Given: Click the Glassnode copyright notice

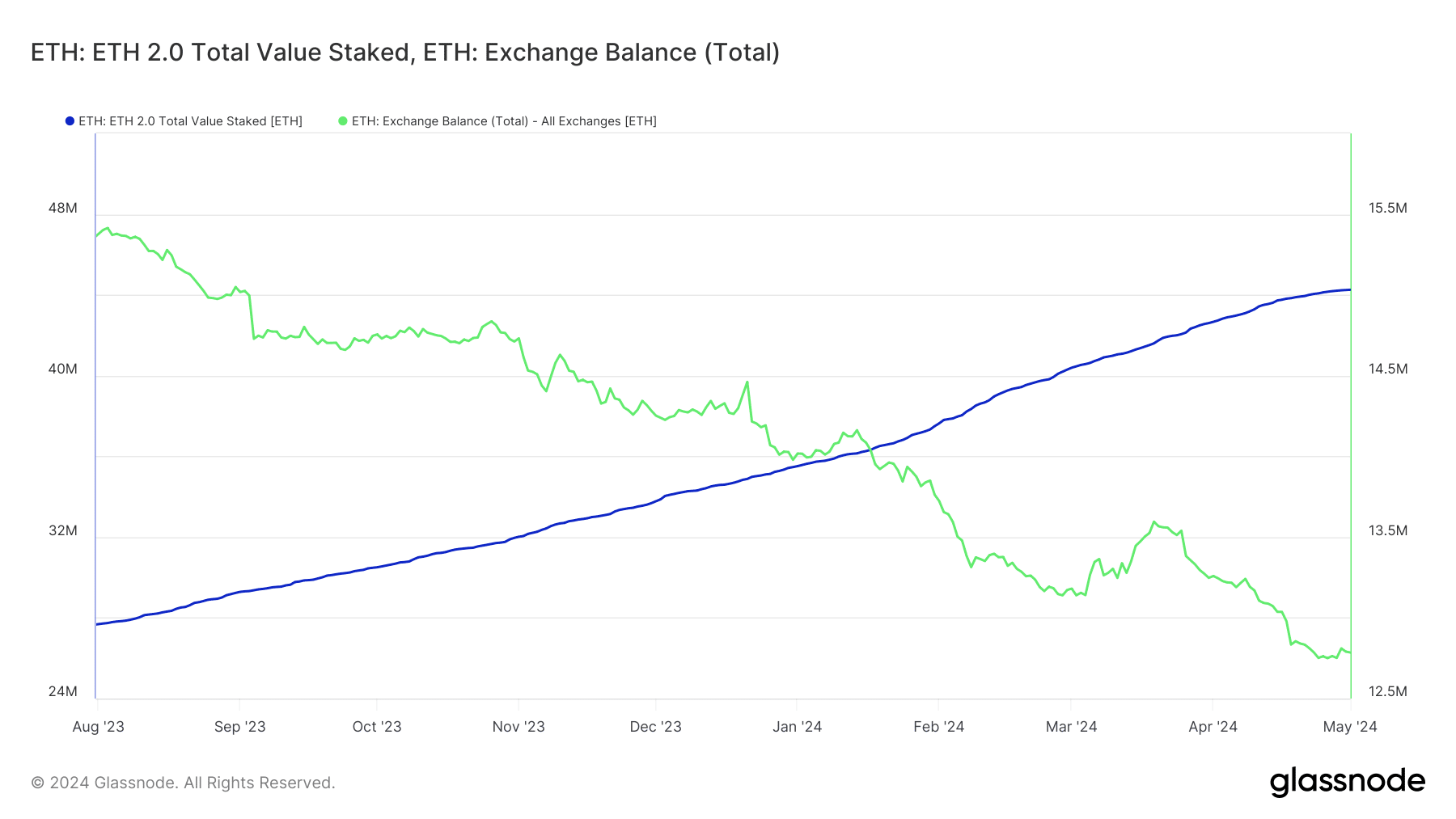Looking at the screenshot, I should pyautogui.click(x=183, y=783).
